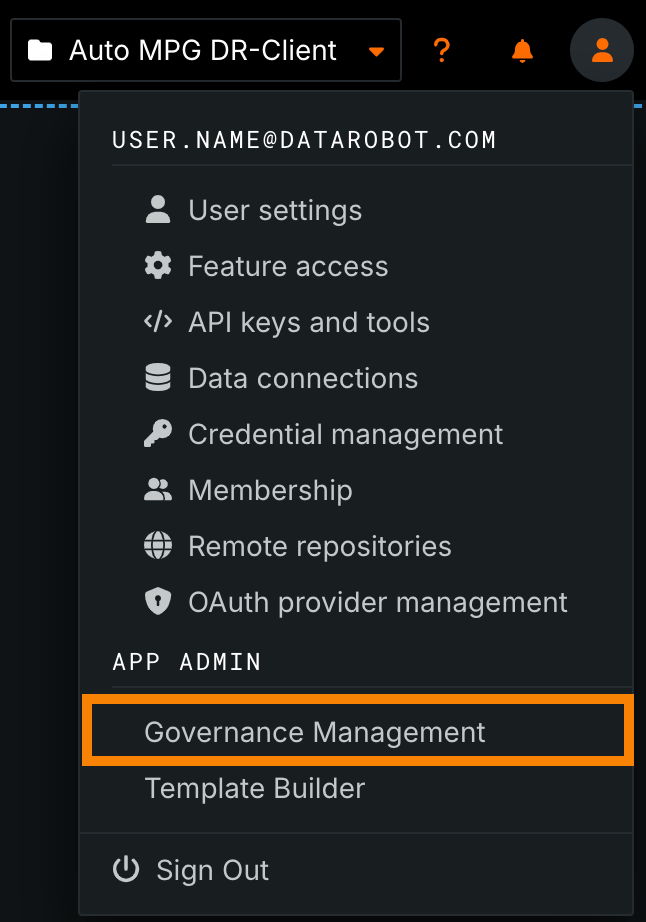
Task: Open the notifications bell icon
Action: click(522, 50)
